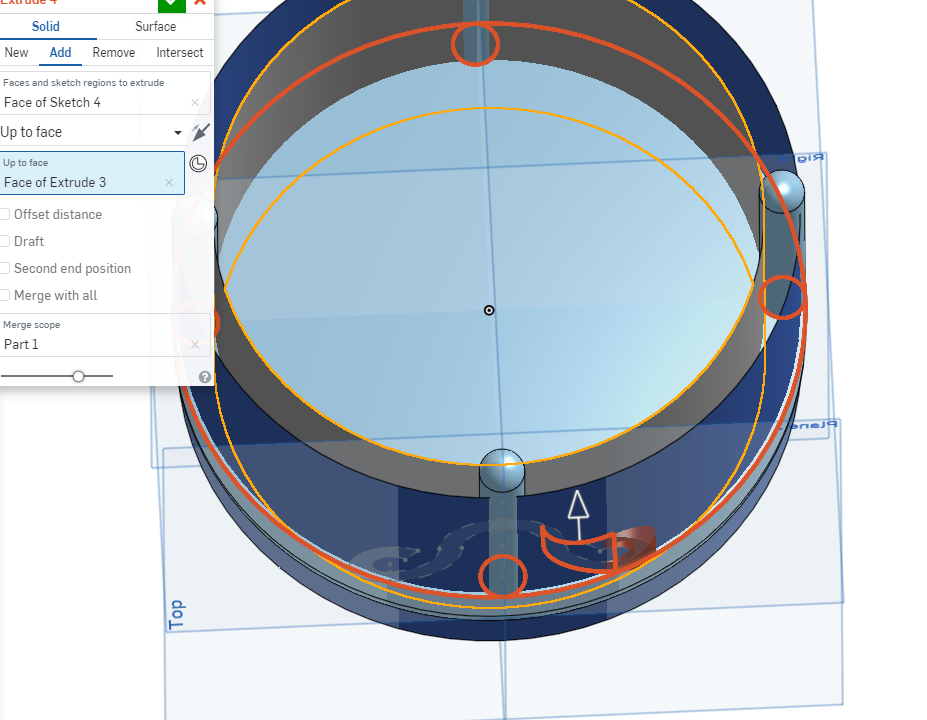The image size is (927, 720).
Task: Cancel the Extrude 4 dialog
Action: (200, 3)
